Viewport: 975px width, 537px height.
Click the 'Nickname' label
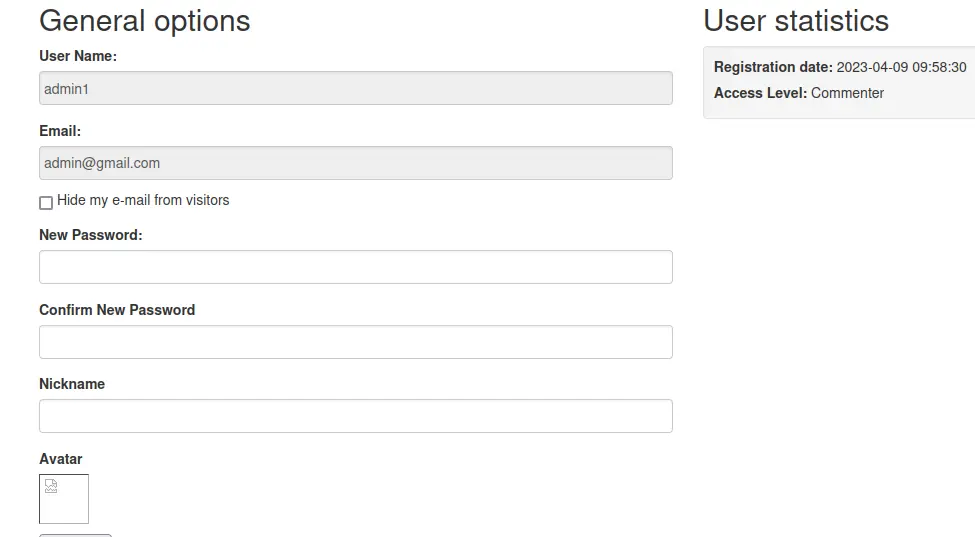coord(72,384)
